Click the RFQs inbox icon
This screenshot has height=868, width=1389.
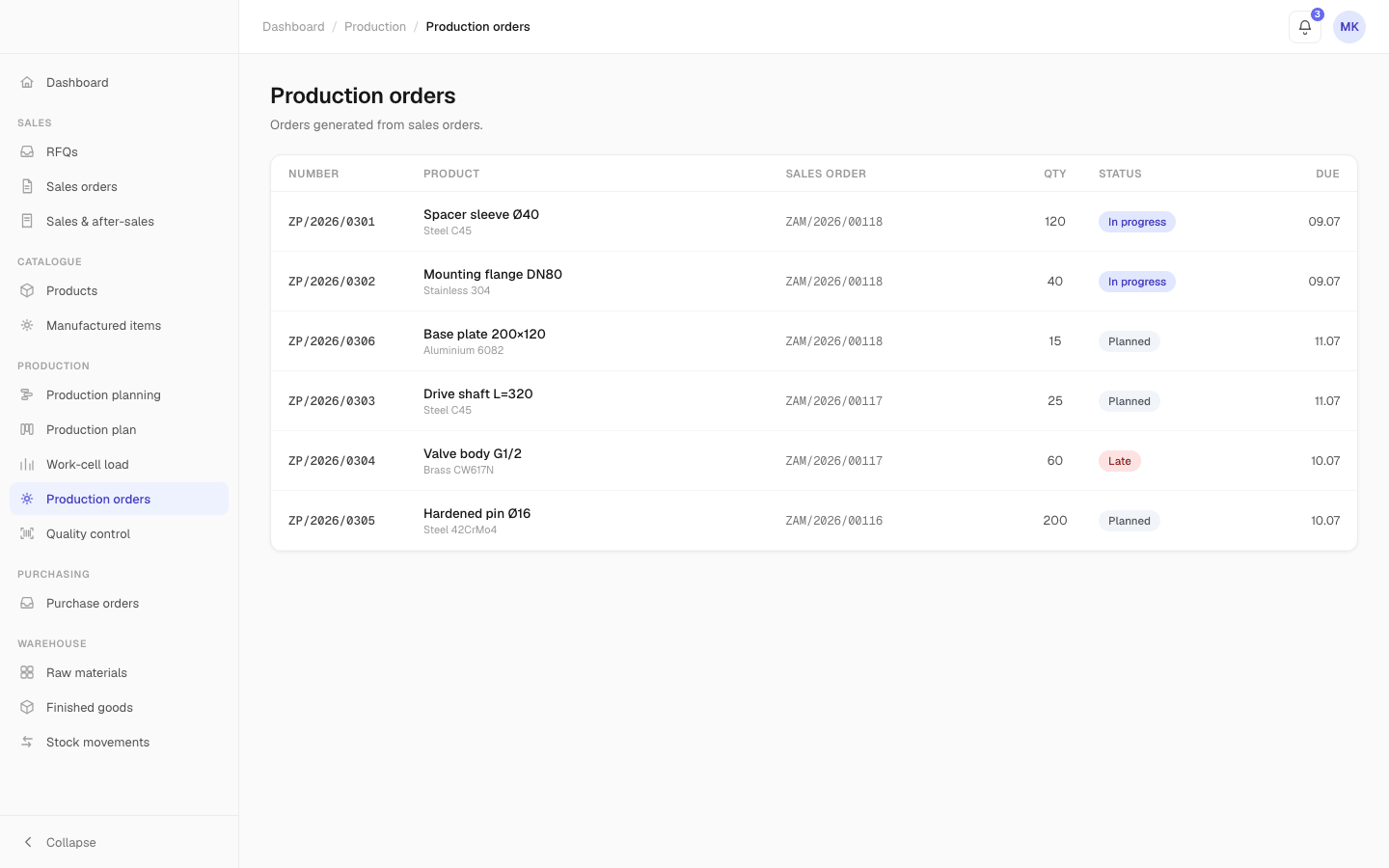coord(27,151)
